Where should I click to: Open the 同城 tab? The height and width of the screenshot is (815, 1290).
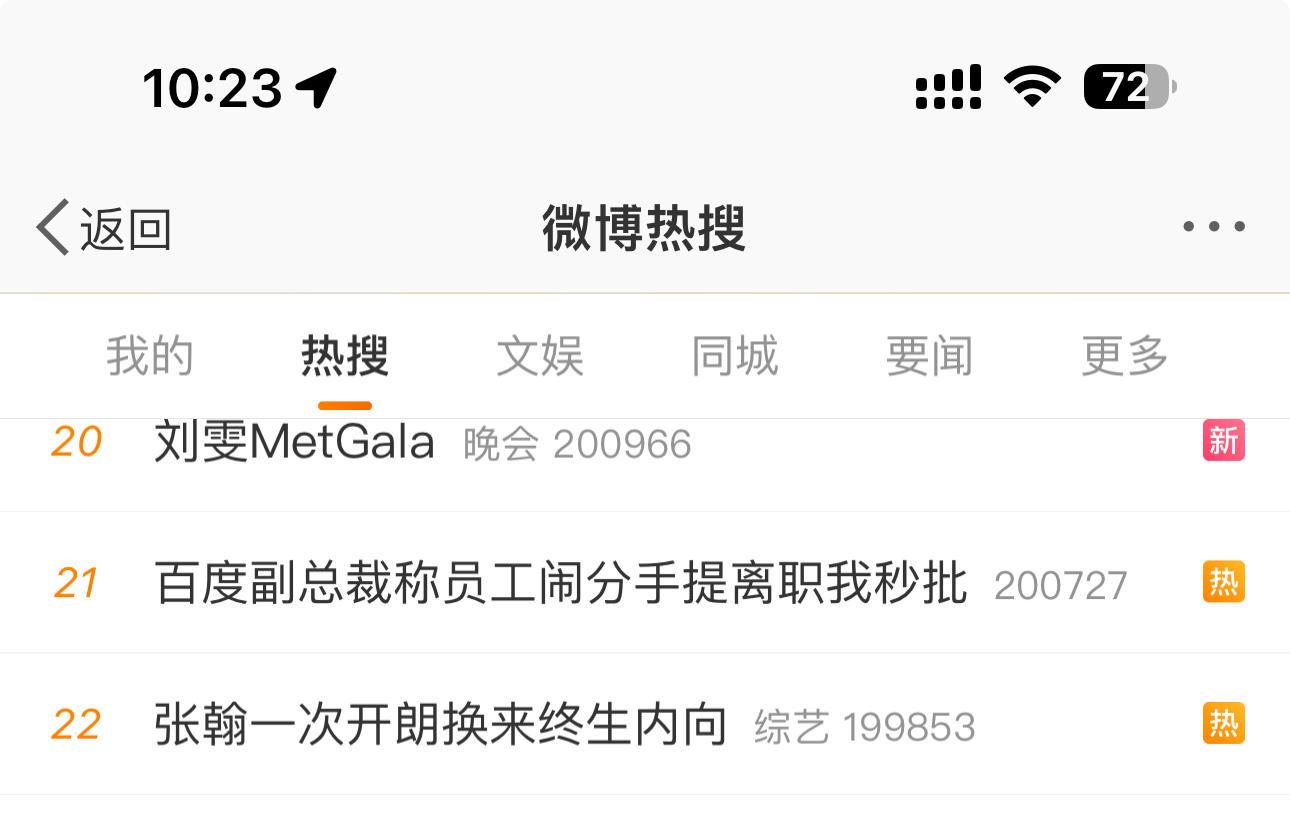[735, 356]
